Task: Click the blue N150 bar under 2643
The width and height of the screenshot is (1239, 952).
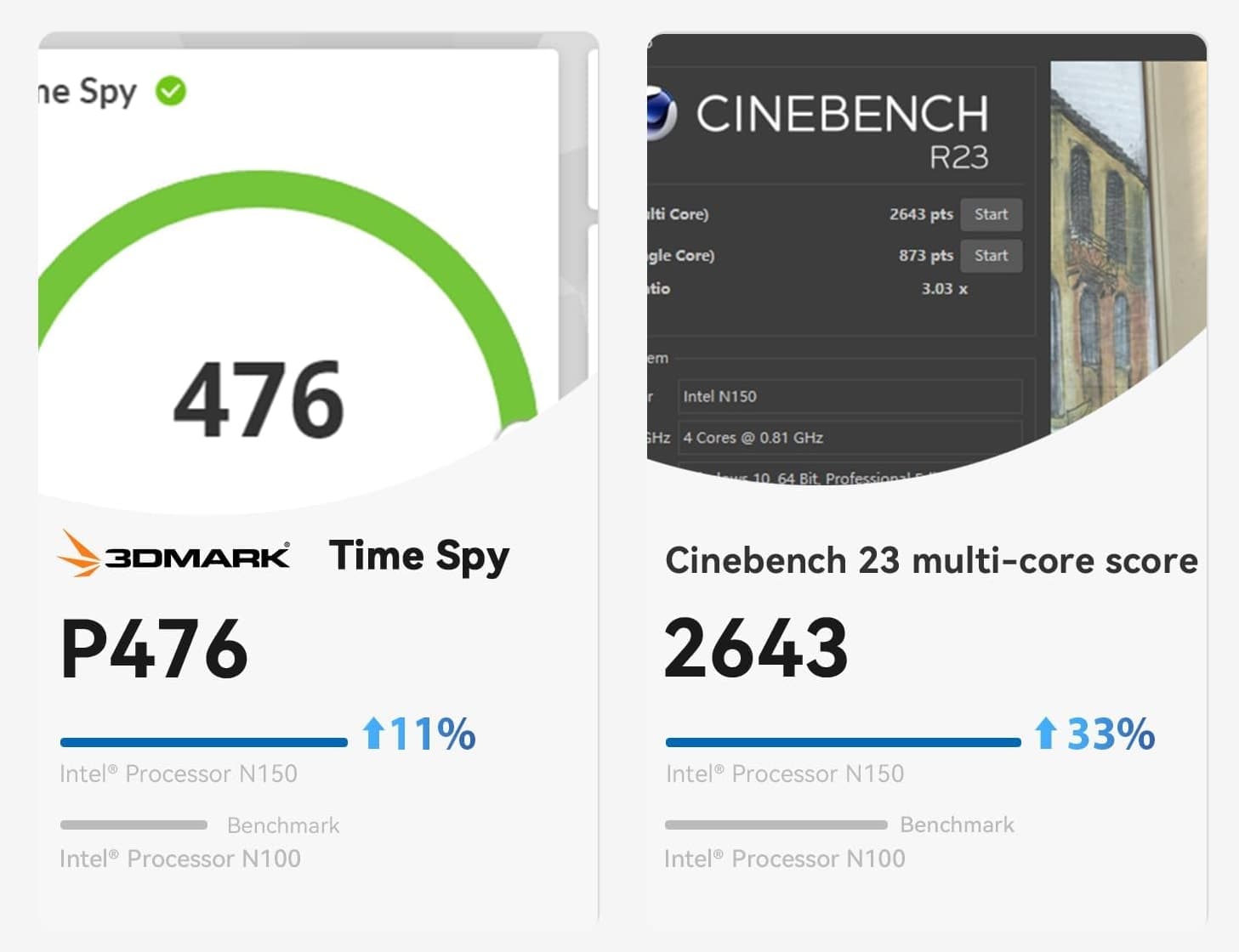Action: (843, 742)
